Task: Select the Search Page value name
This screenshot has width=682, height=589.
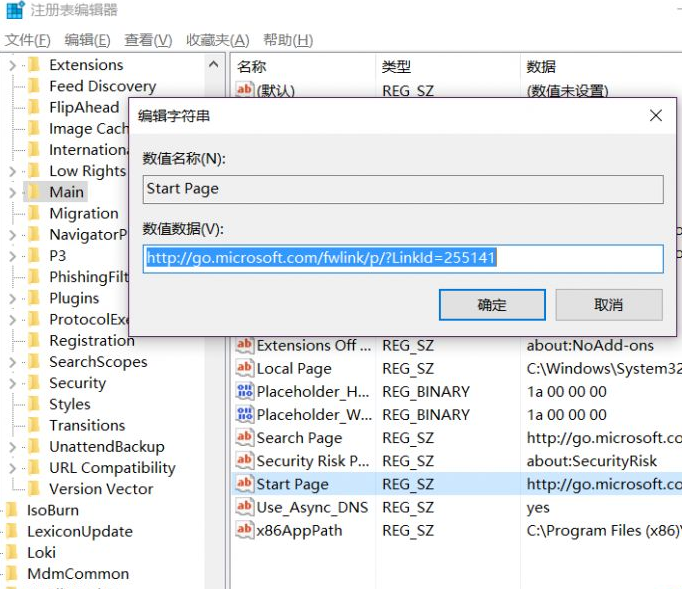Action: pyautogui.click(x=299, y=438)
